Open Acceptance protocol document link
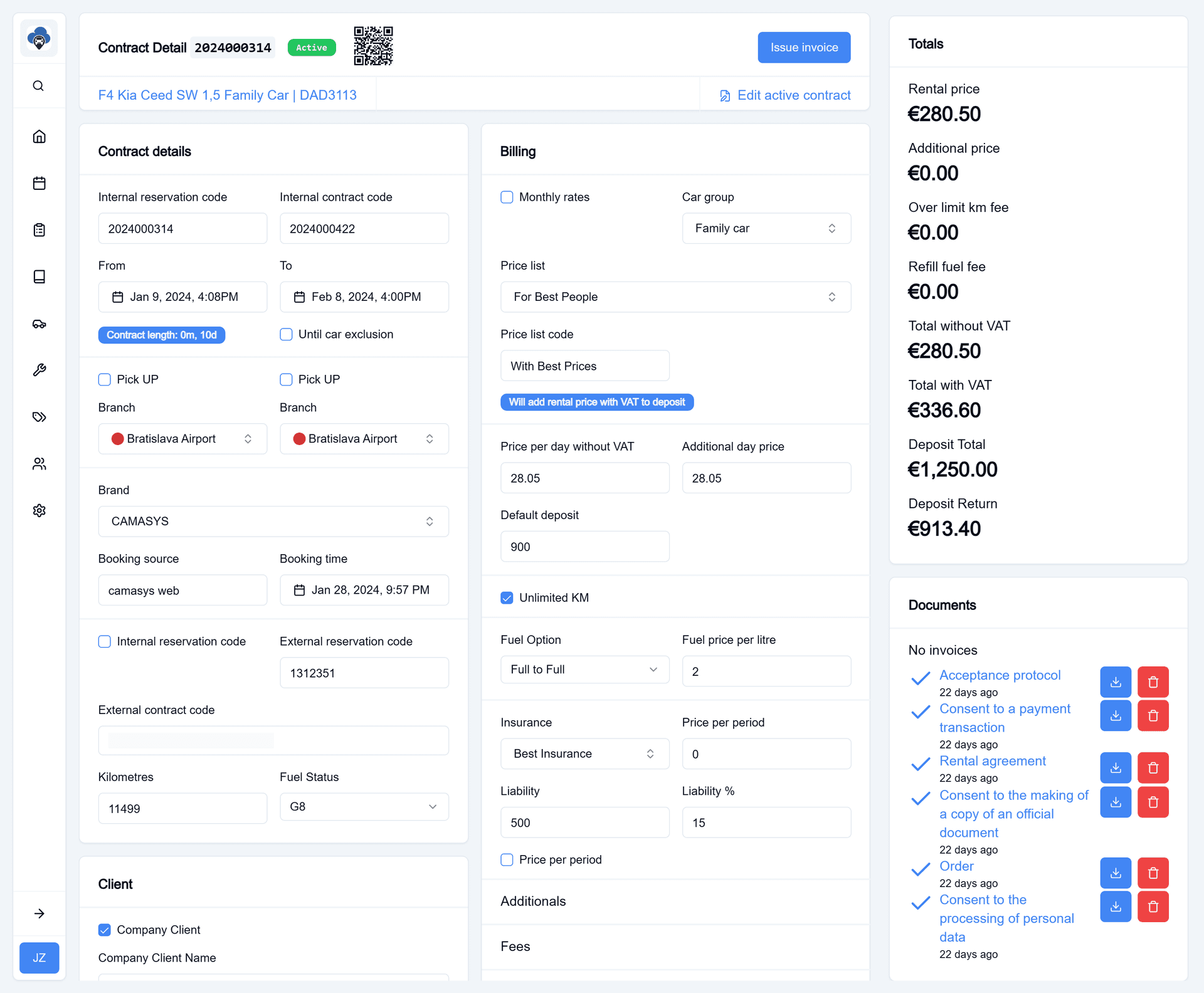1204x993 pixels. [x=1000, y=675]
